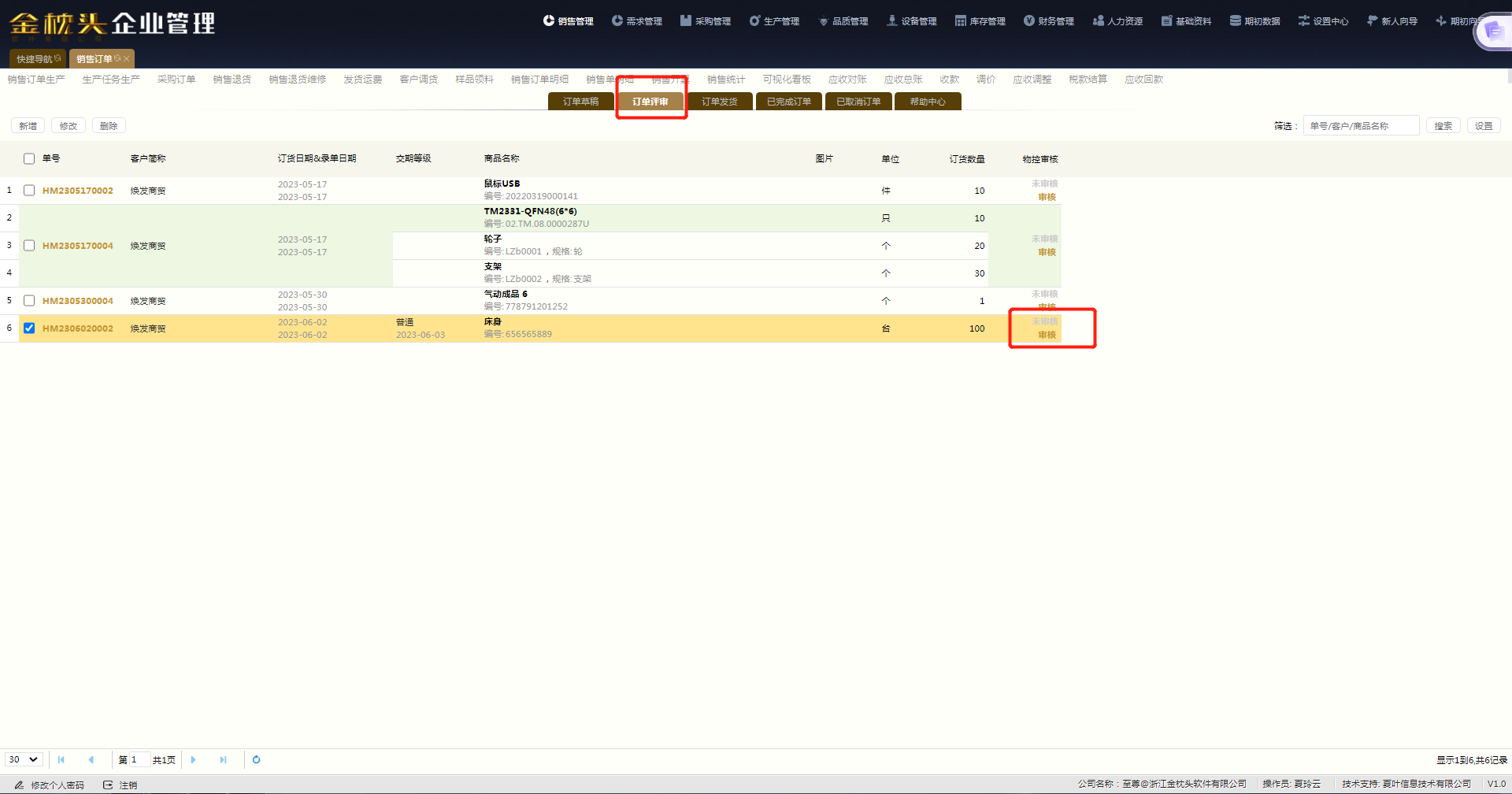Open the 新人向导 module icon
This screenshot has width=1512, height=794.
pyautogui.click(x=1373, y=20)
